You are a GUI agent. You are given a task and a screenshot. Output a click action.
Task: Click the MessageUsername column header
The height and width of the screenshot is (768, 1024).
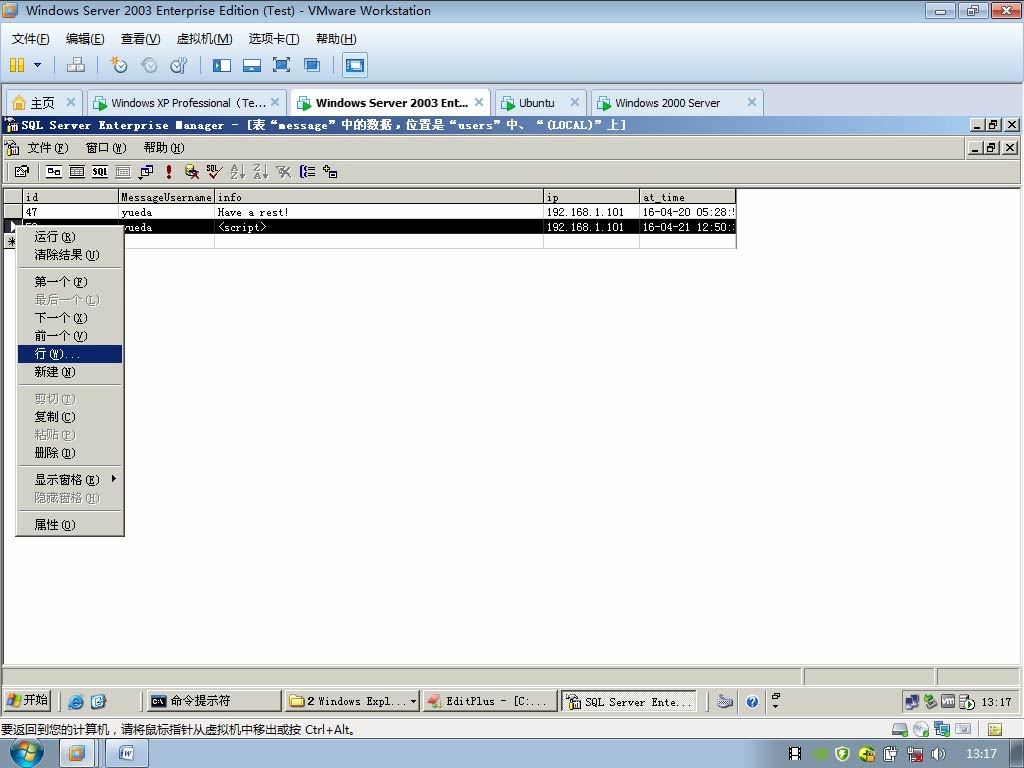(167, 197)
